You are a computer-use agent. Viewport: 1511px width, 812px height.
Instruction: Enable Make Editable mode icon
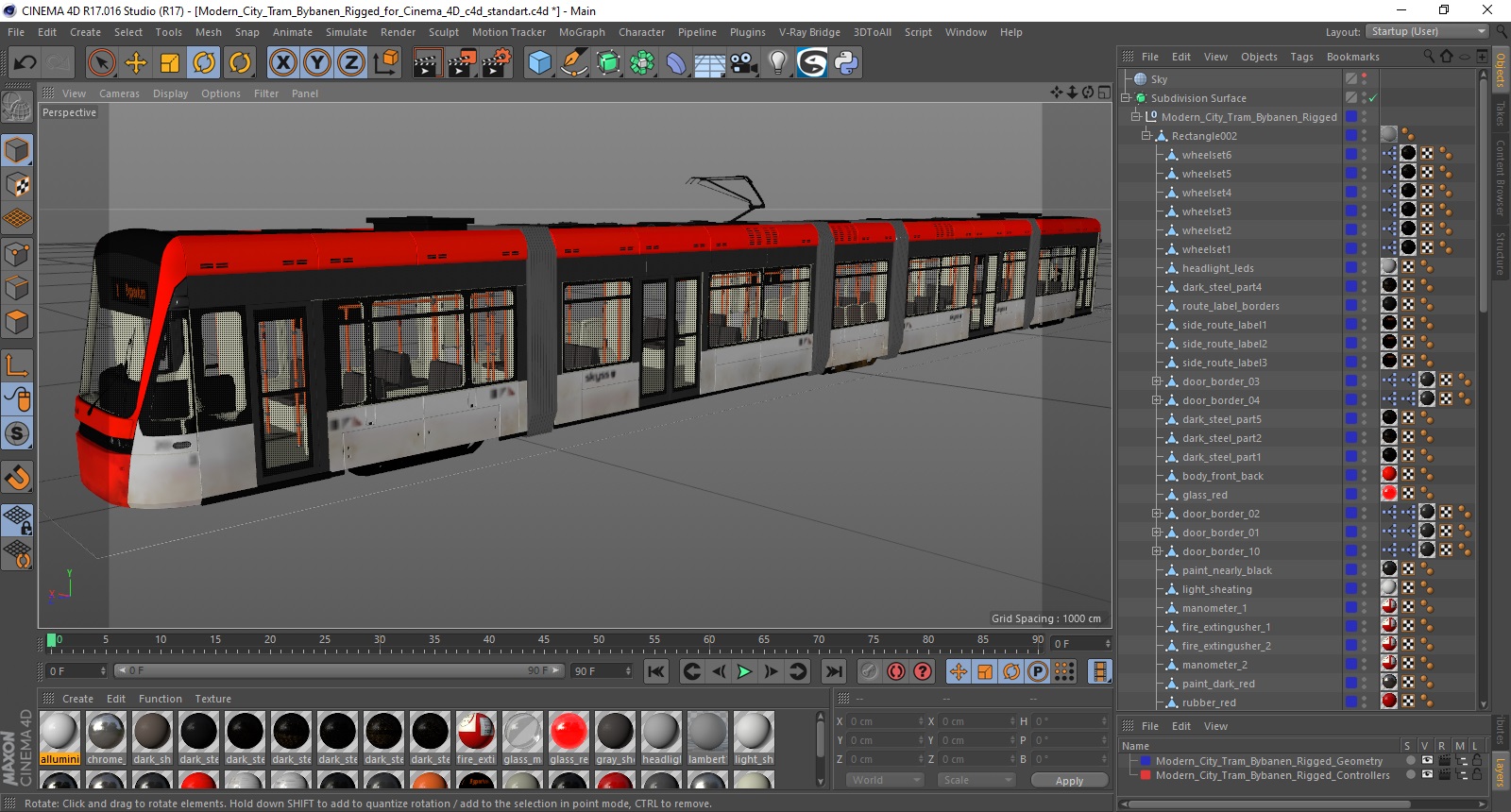click(17, 109)
